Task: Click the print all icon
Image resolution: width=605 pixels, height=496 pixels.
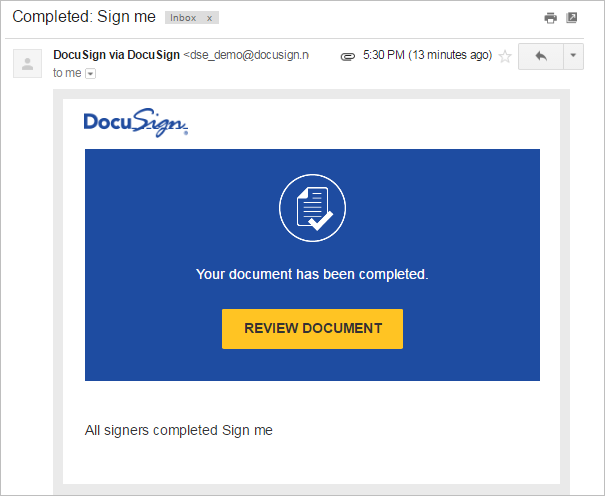Action: (x=550, y=18)
